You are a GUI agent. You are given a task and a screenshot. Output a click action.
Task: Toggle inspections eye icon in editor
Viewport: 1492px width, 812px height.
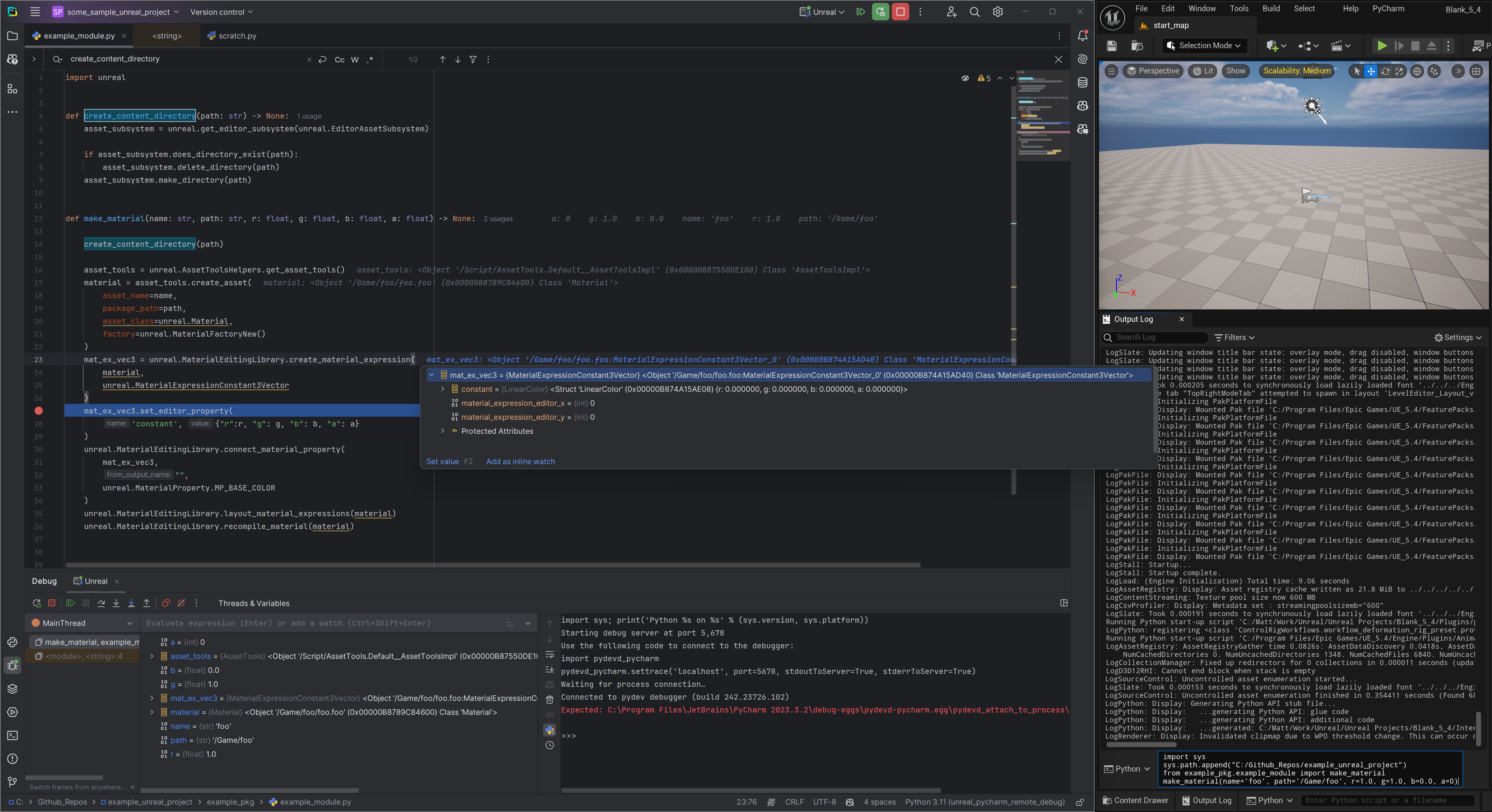pyautogui.click(x=965, y=78)
